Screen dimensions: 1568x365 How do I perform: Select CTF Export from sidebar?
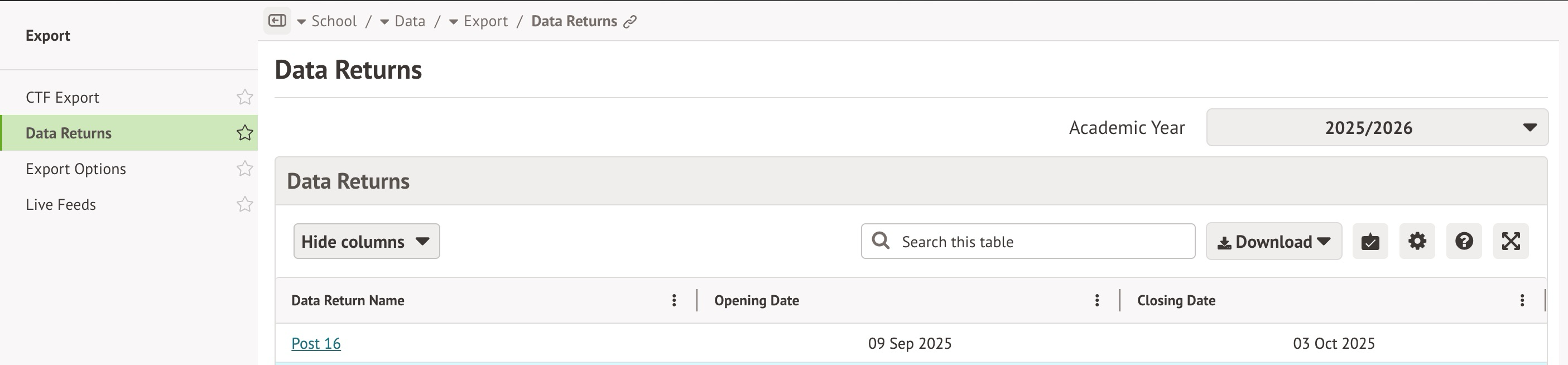pyautogui.click(x=62, y=98)
